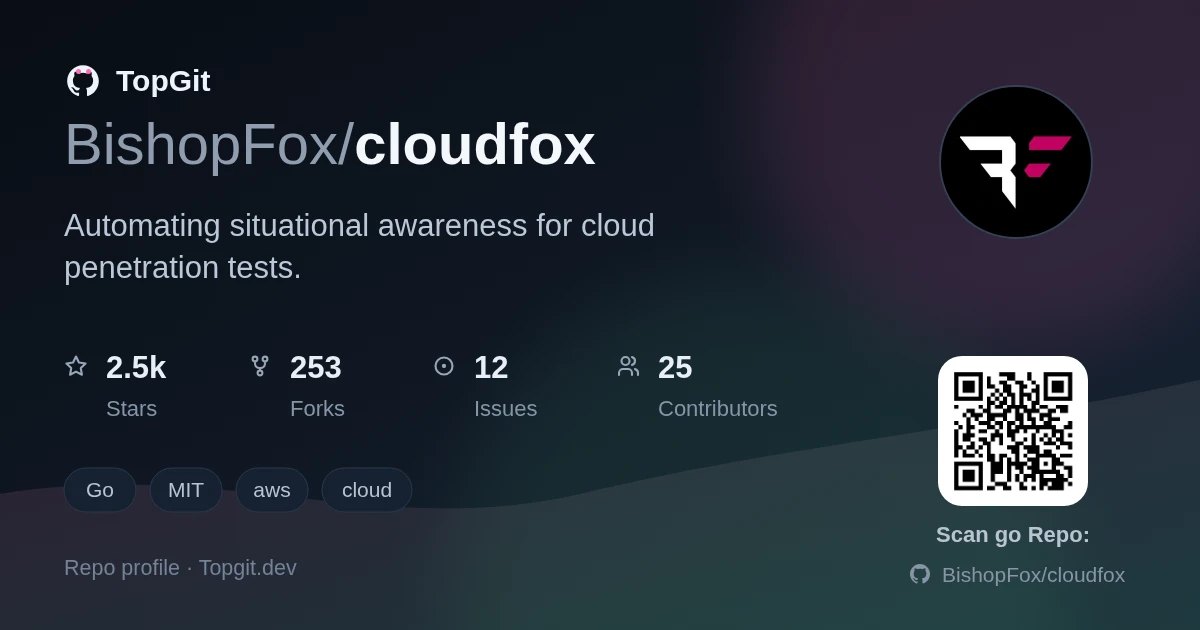
Task: Open the BishopFox/cloudfox link below QR
Action: pyautogui.click(x=1033, y=575)
